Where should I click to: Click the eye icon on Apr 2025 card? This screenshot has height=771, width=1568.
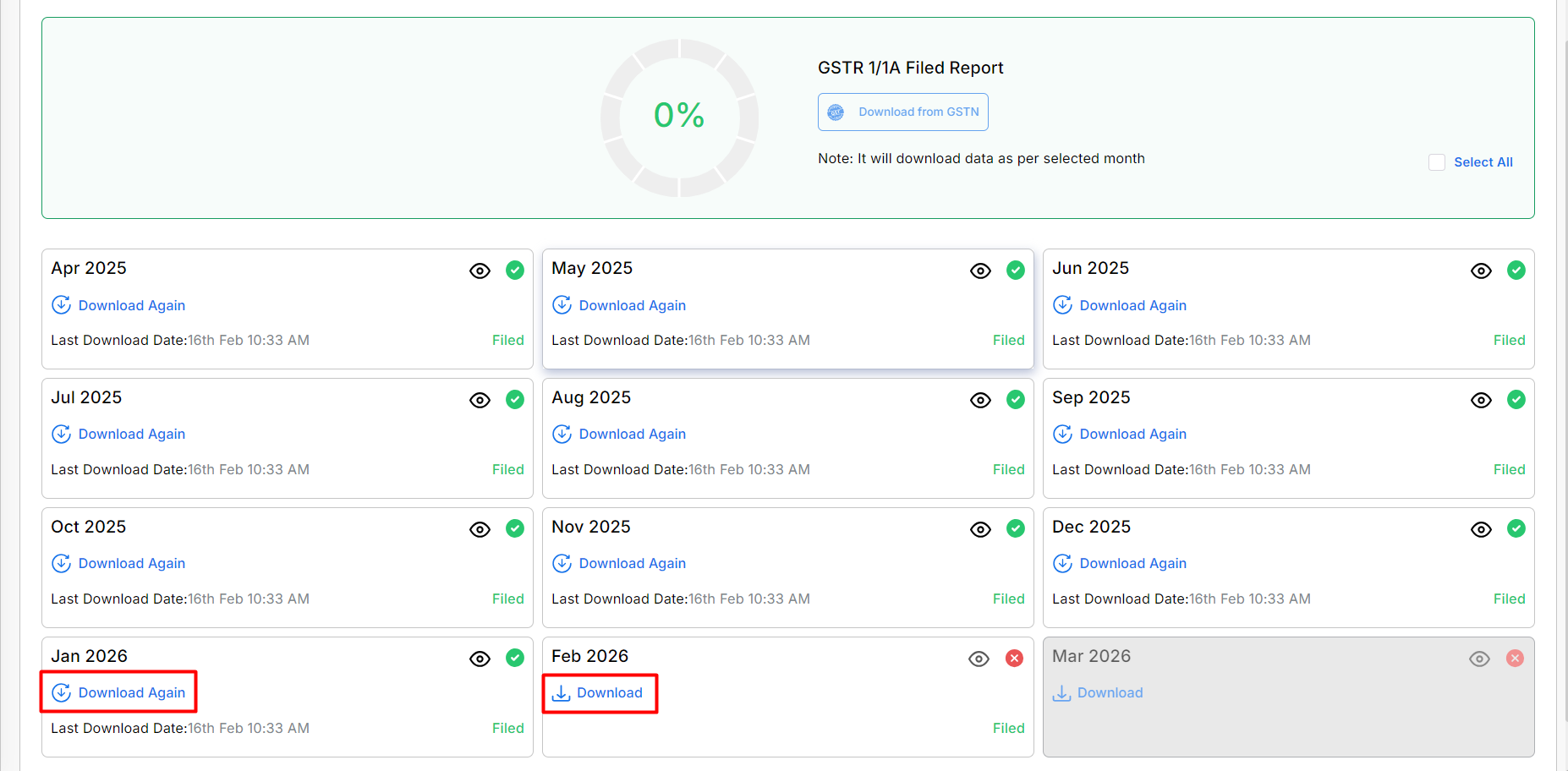(x=480, y=271)
